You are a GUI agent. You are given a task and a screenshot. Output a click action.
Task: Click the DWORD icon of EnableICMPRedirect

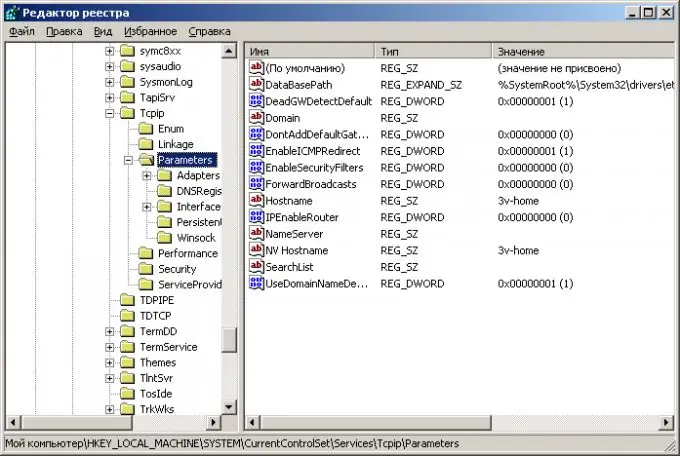[256, 151]
